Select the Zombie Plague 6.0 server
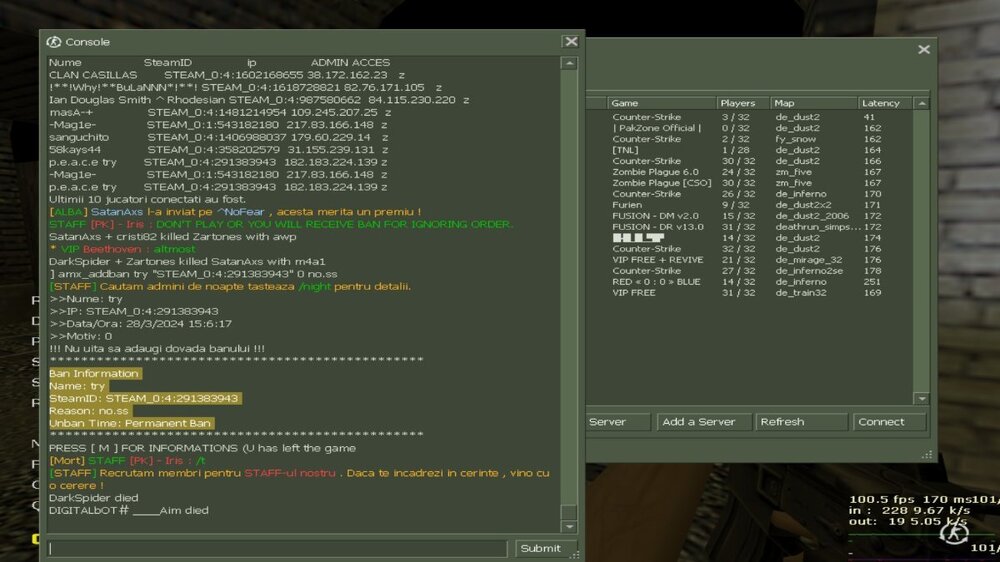Image resolution: width=1000 pixels, height=562 pixels. tap(655, 172)
